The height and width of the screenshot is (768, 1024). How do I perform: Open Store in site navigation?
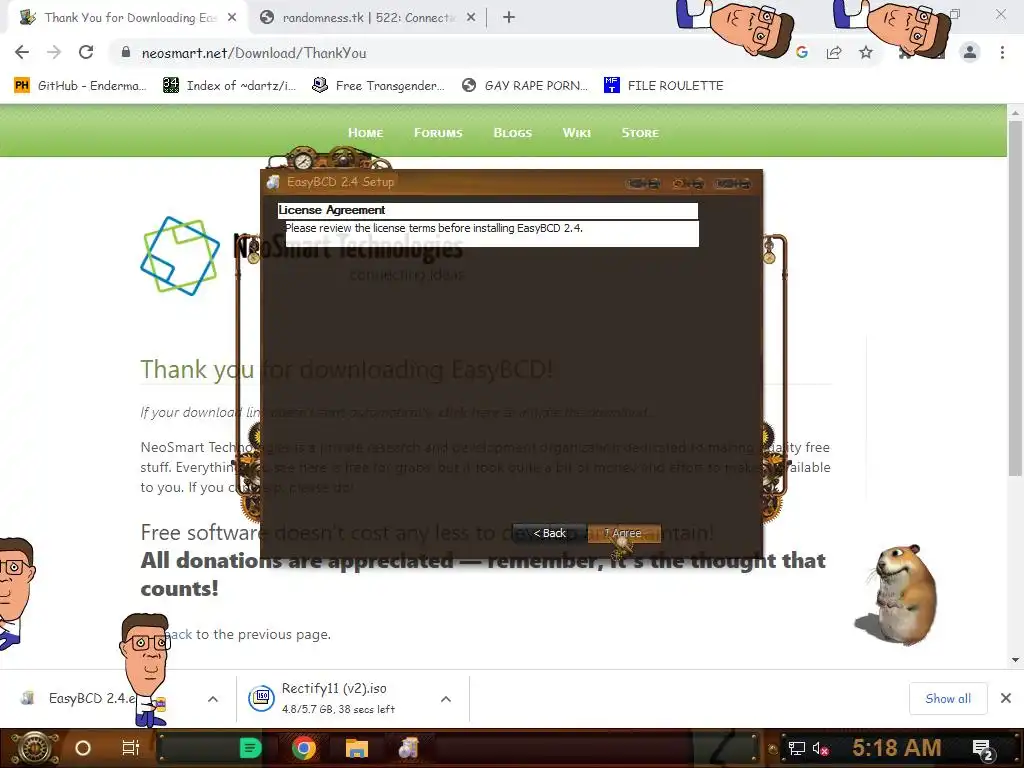click(640, 133)
